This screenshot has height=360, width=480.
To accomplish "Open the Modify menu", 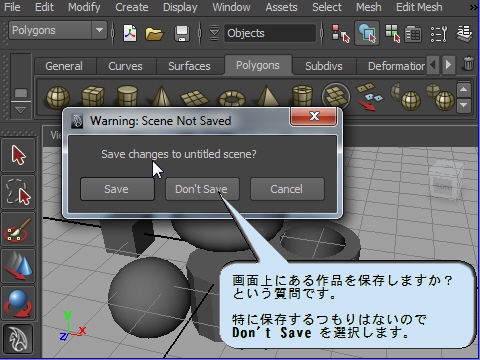I will tap(84, 7).
